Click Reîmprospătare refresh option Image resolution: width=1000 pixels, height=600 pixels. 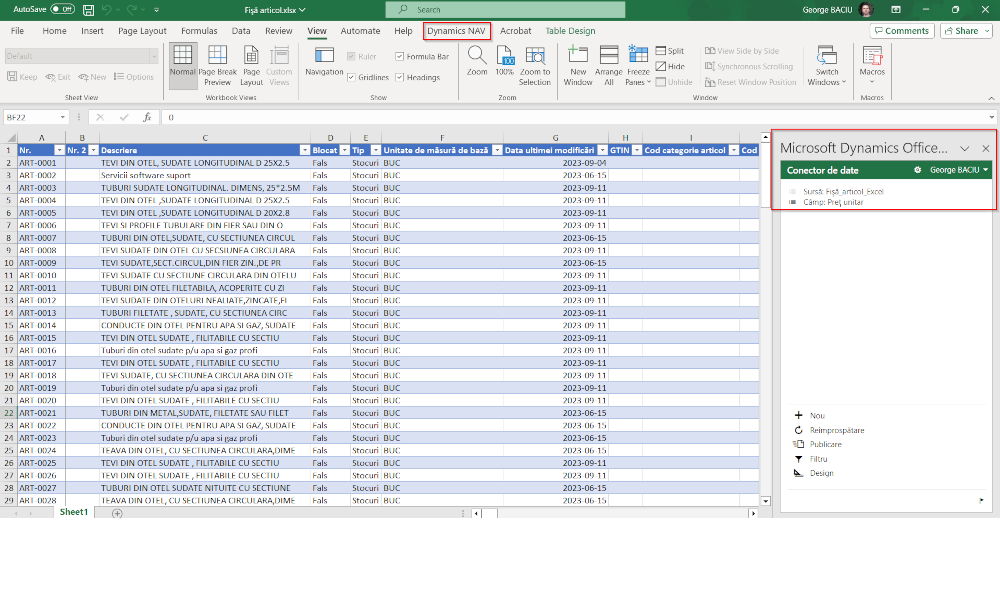pos(837,430)
